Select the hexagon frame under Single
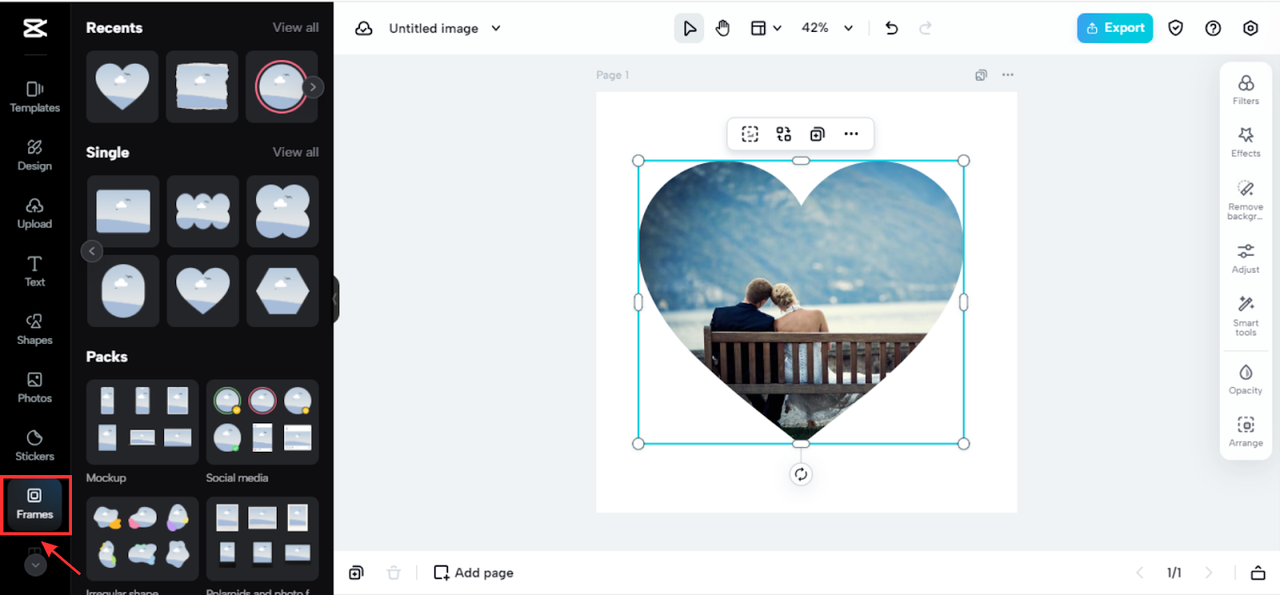 pyautogui.click(x=283, y=291)
